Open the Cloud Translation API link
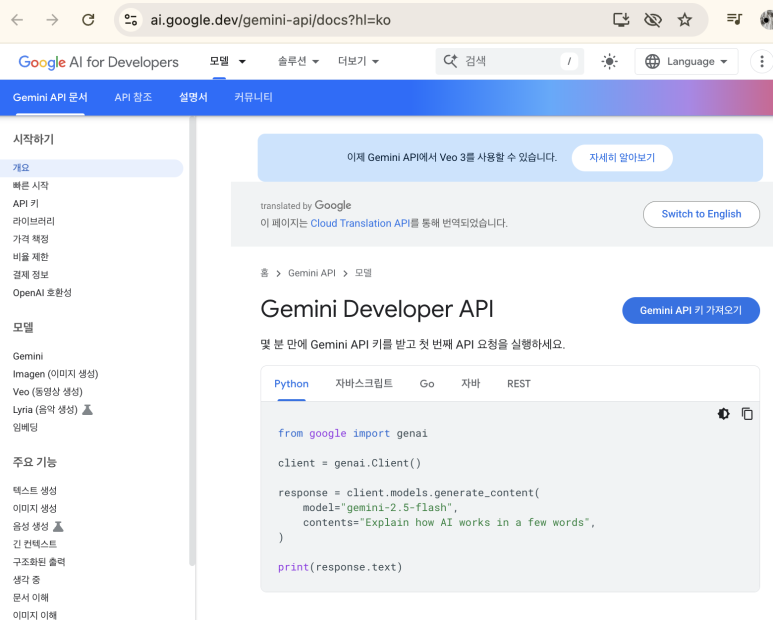 tap(360, 223)
